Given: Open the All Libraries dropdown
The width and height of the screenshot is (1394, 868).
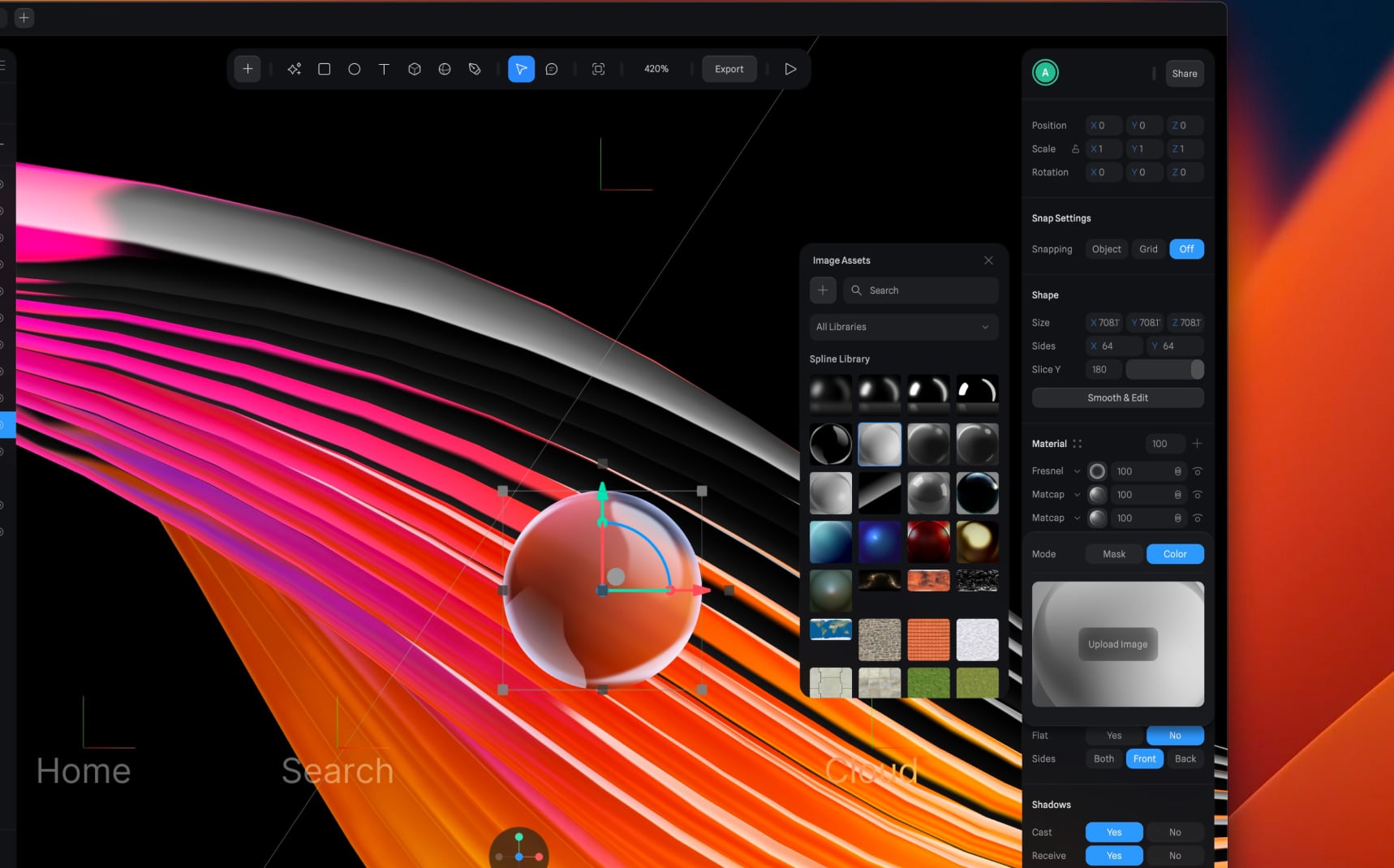Looking at the screenshot, I should coord(902,327).
